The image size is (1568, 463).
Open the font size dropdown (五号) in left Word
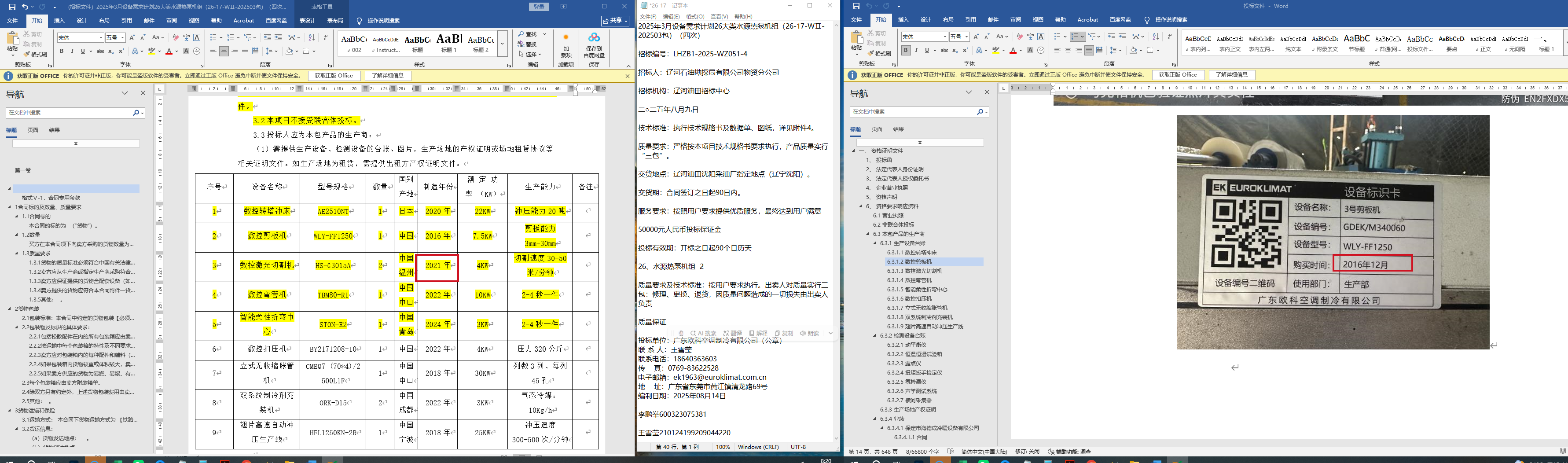(122, 38)
